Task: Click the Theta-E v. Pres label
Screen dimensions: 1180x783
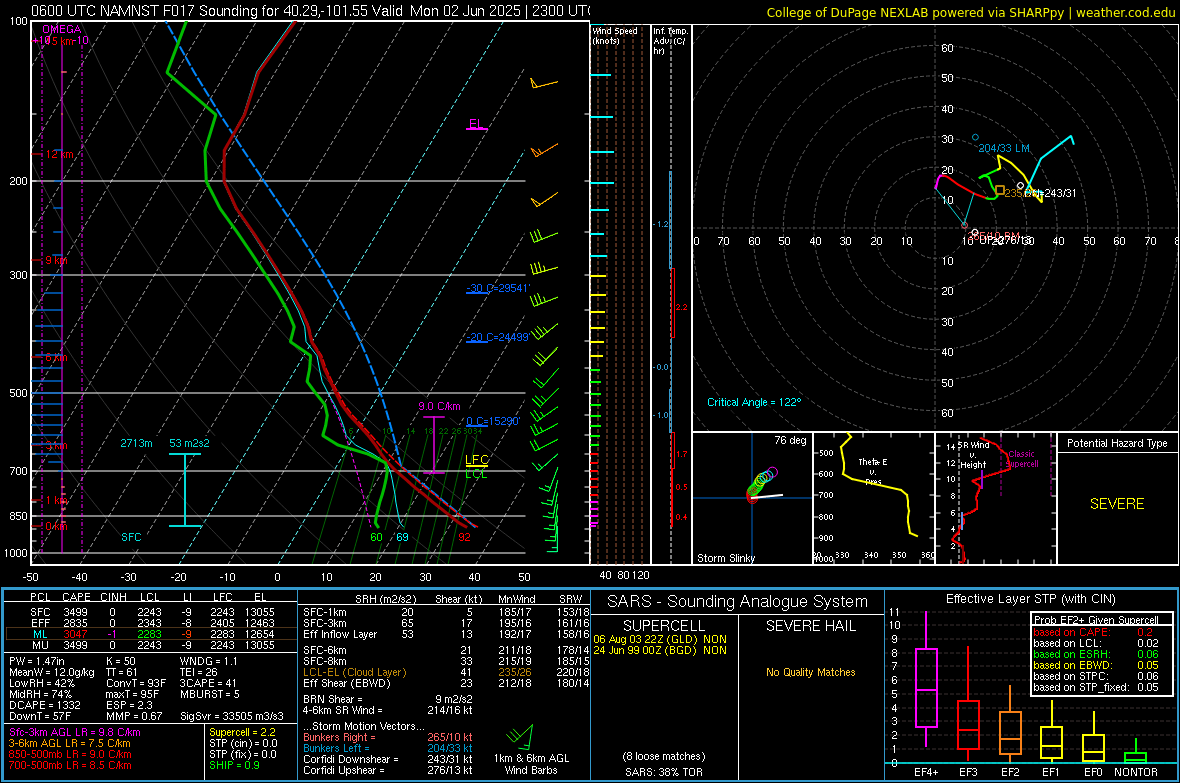Action: (x=873, y=471)
